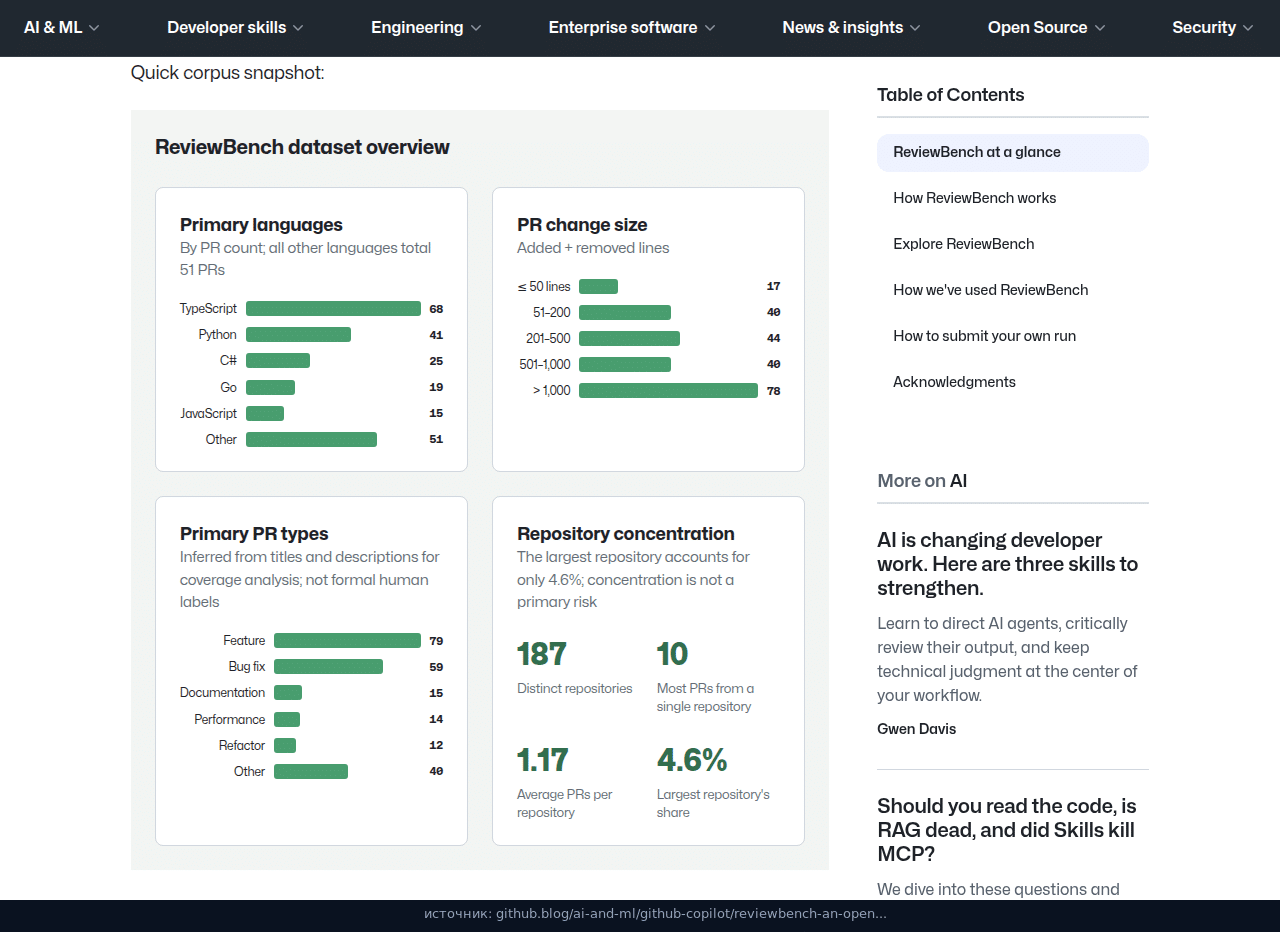
Task: Go to How we've used ReviewBench
Action: [x=991, y=290]
